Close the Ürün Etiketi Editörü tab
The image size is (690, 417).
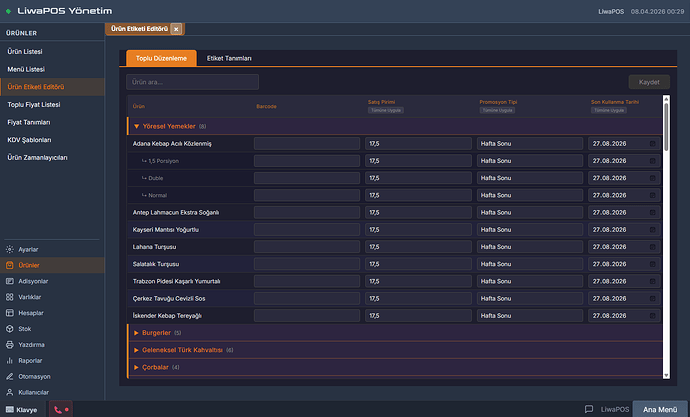click(x=177, y=29)
